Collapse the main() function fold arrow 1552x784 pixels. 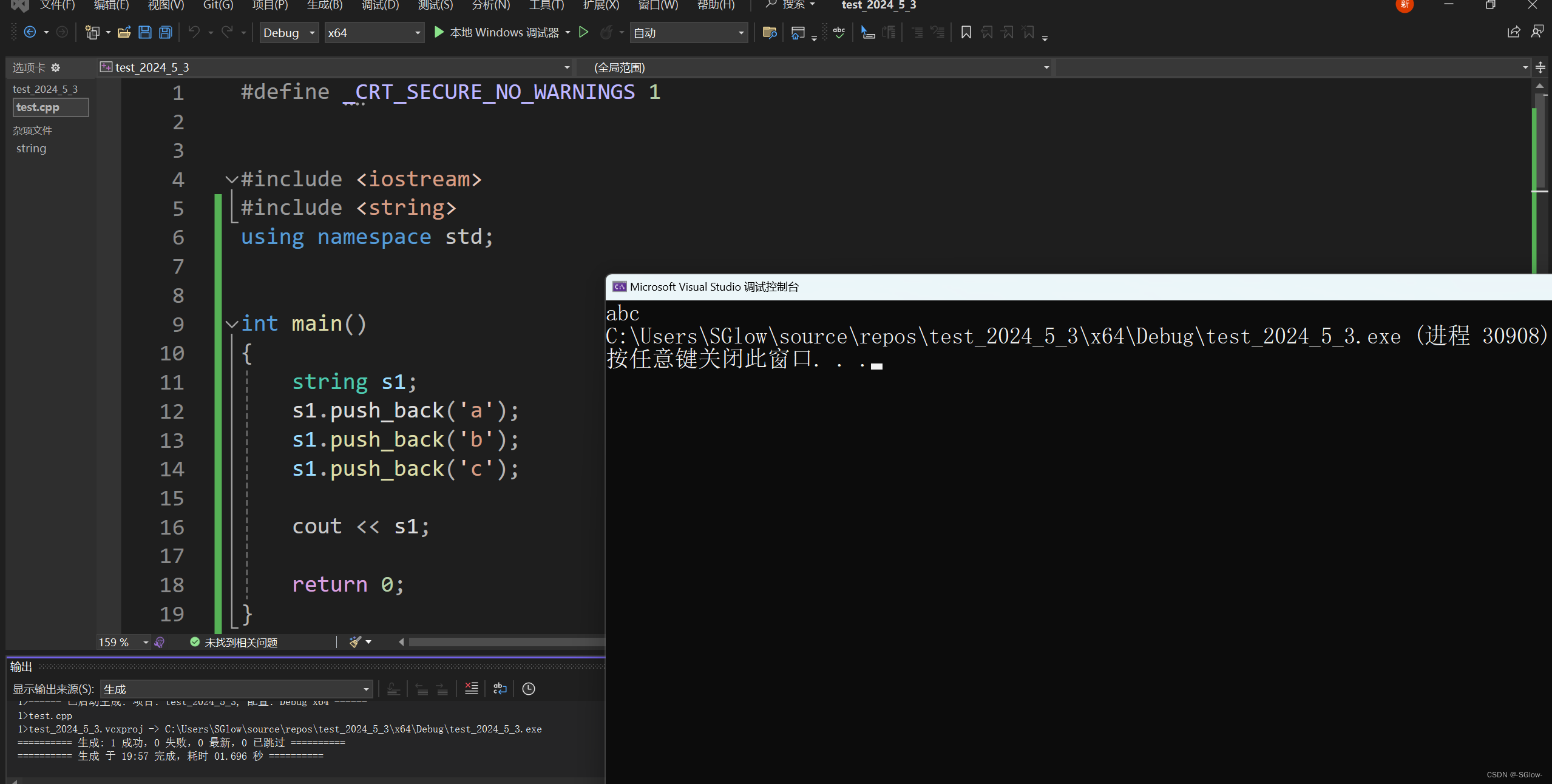click(x=231, y=324)
